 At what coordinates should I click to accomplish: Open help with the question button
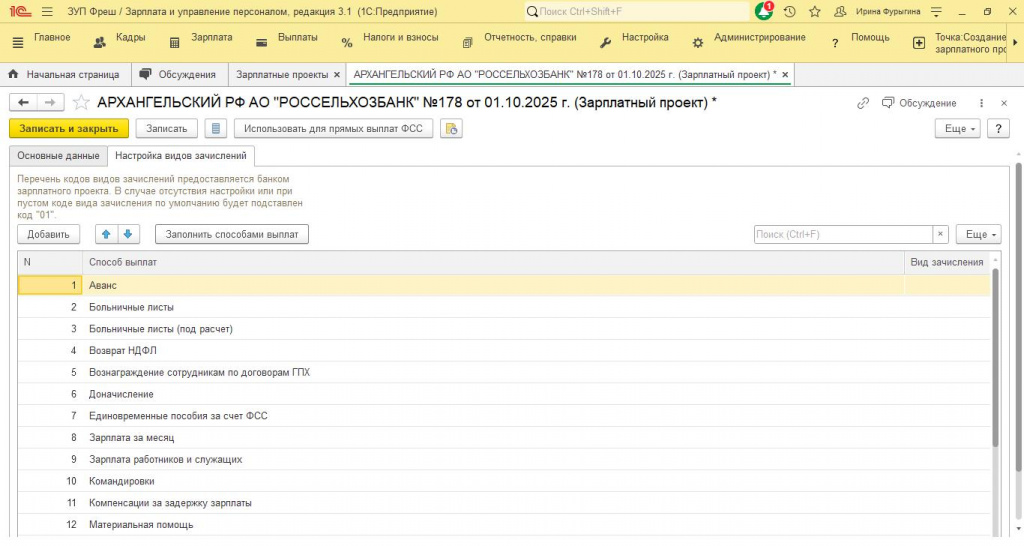[998, 129]
